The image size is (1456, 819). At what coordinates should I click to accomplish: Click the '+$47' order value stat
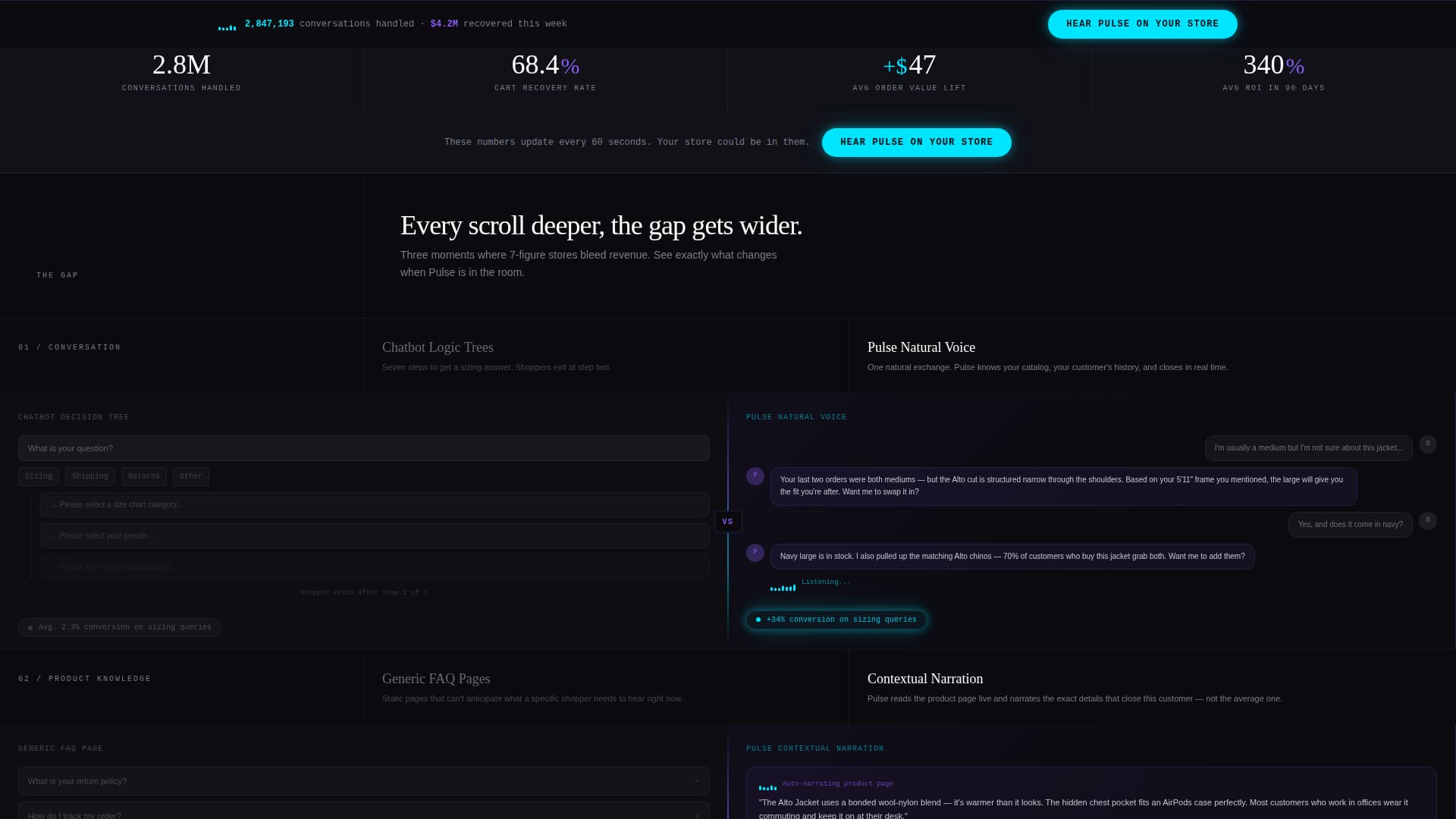click(909, 65)
